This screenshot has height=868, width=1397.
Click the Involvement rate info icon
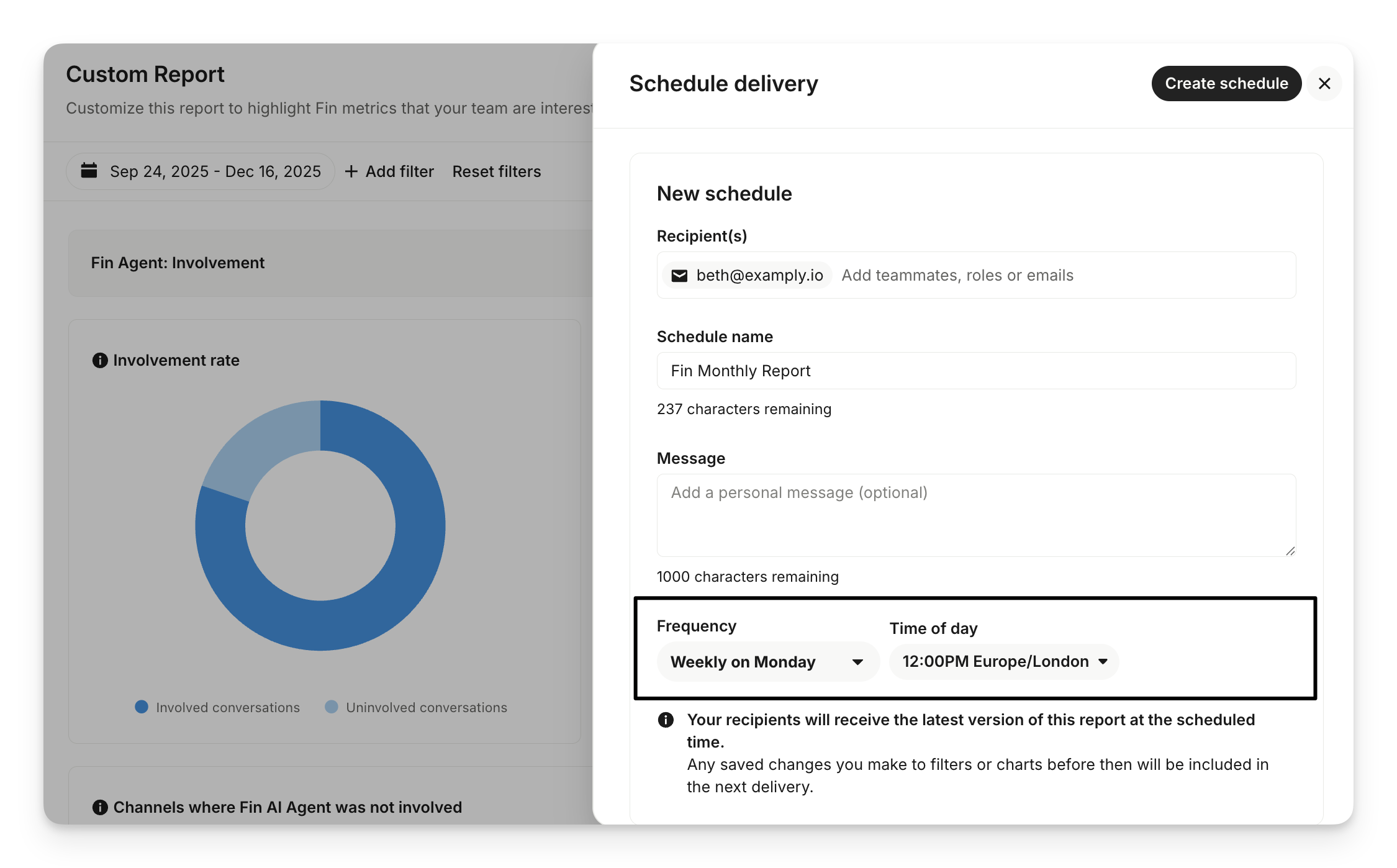coord(100,361)
